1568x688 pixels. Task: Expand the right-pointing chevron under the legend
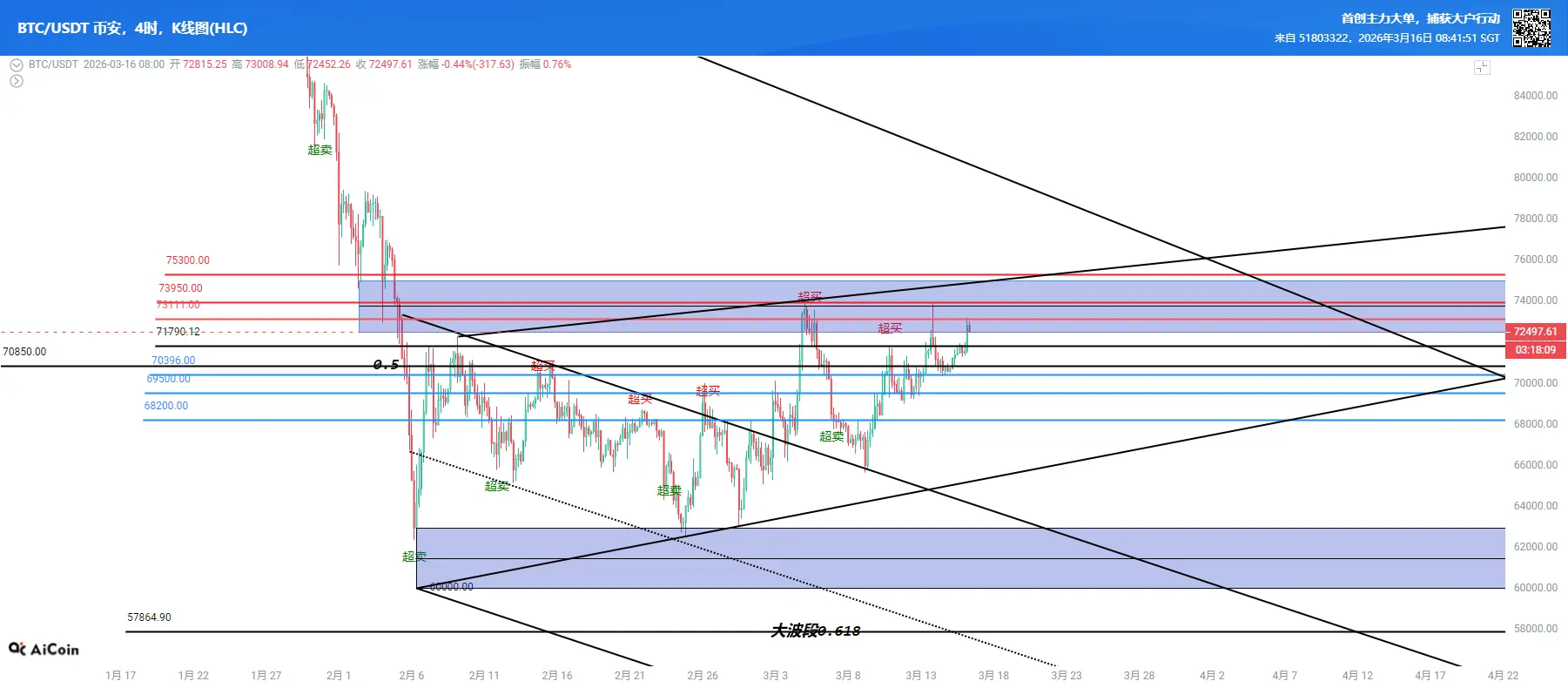[16, 81]
